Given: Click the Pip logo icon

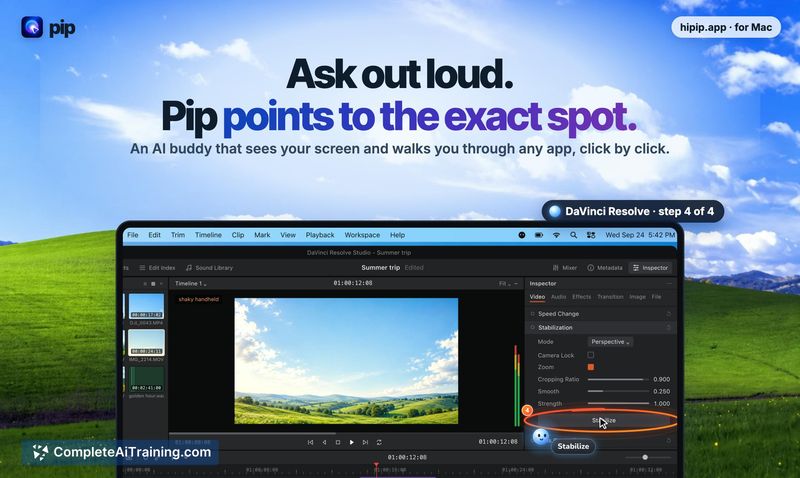Looking at the screenshot, I should pos(32,27).
